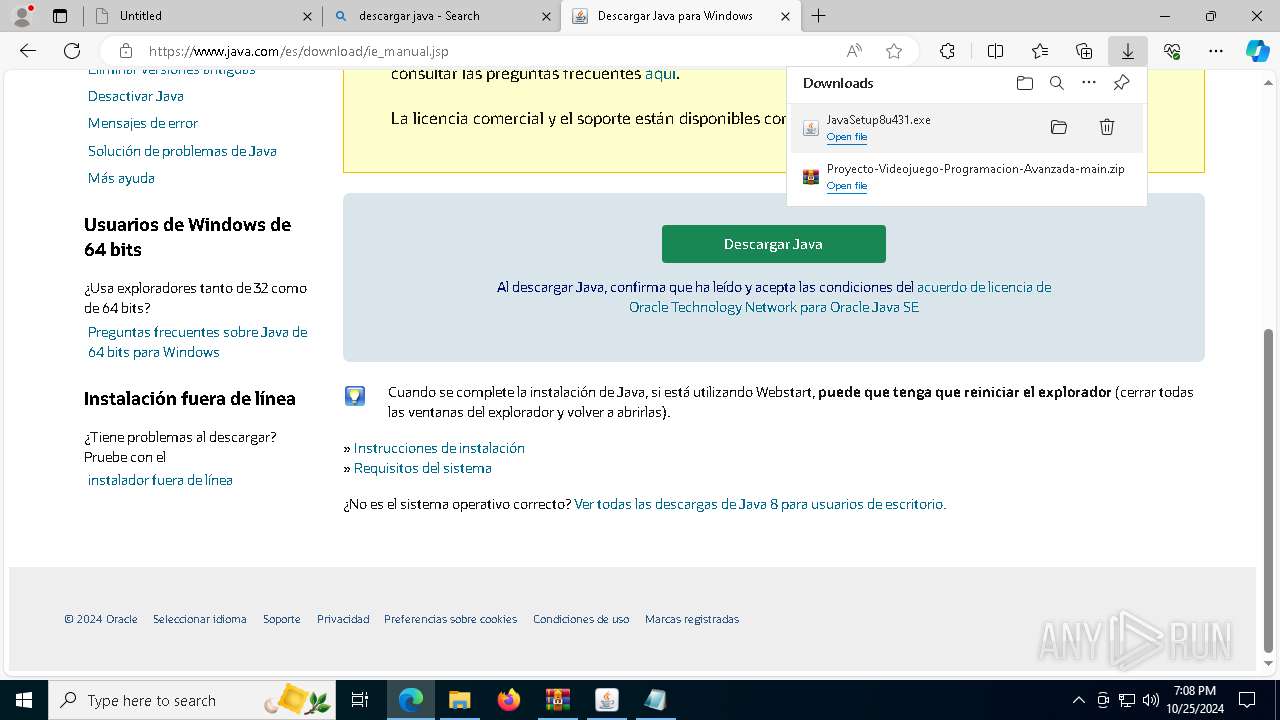Open Task View on taskbar

click(360, 700)
